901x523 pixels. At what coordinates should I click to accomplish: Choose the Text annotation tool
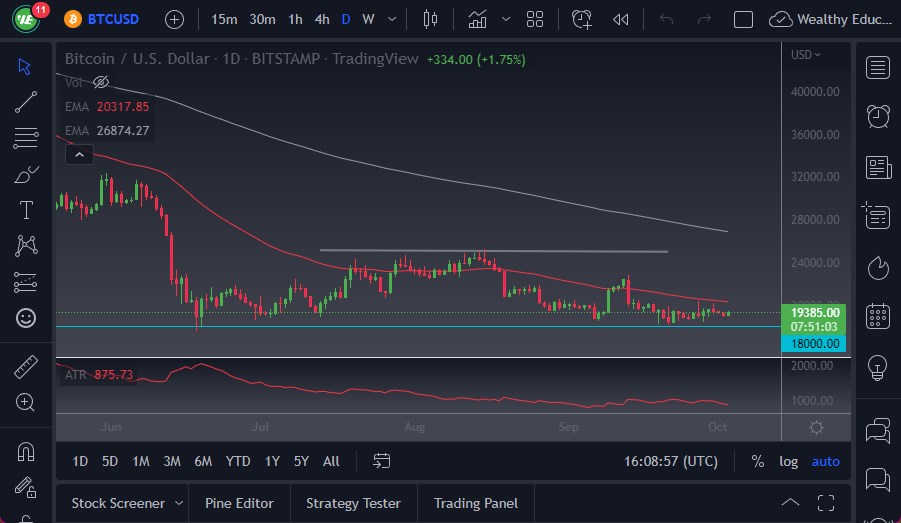pos(26,210)
